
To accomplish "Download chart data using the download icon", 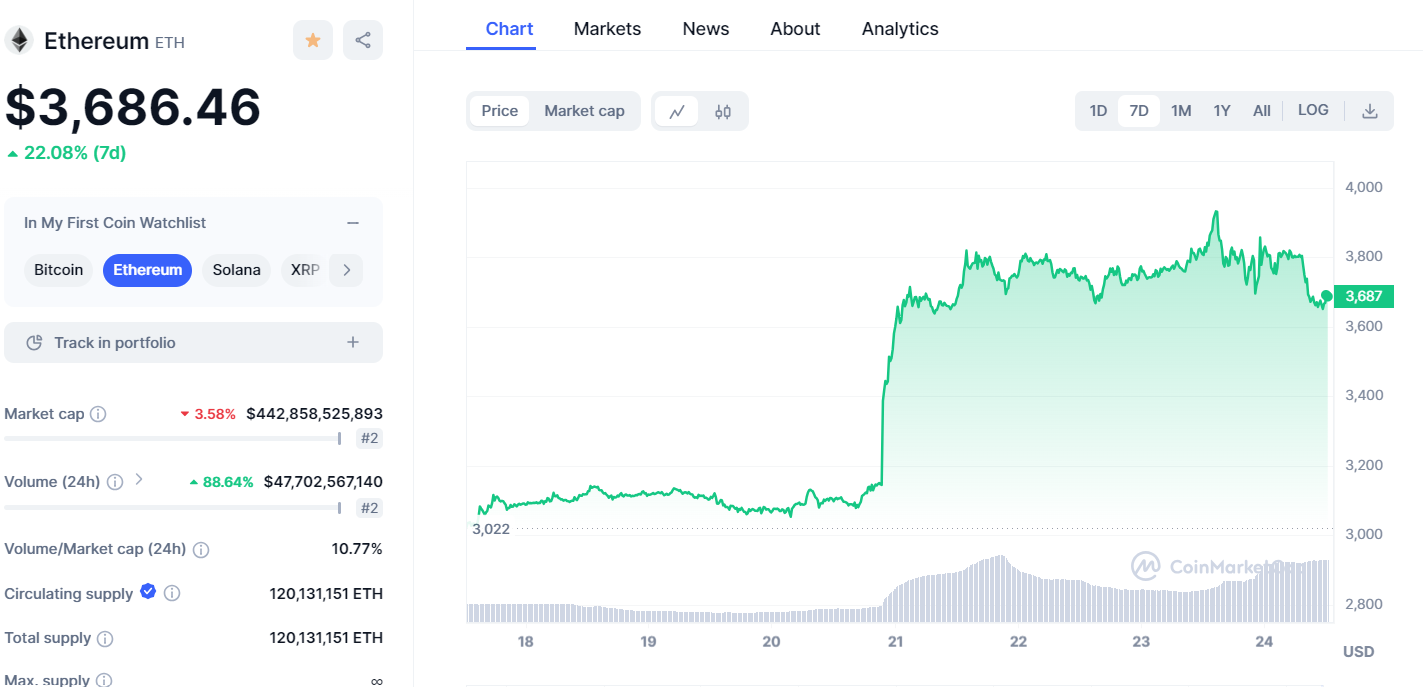I will point(1370,111).
